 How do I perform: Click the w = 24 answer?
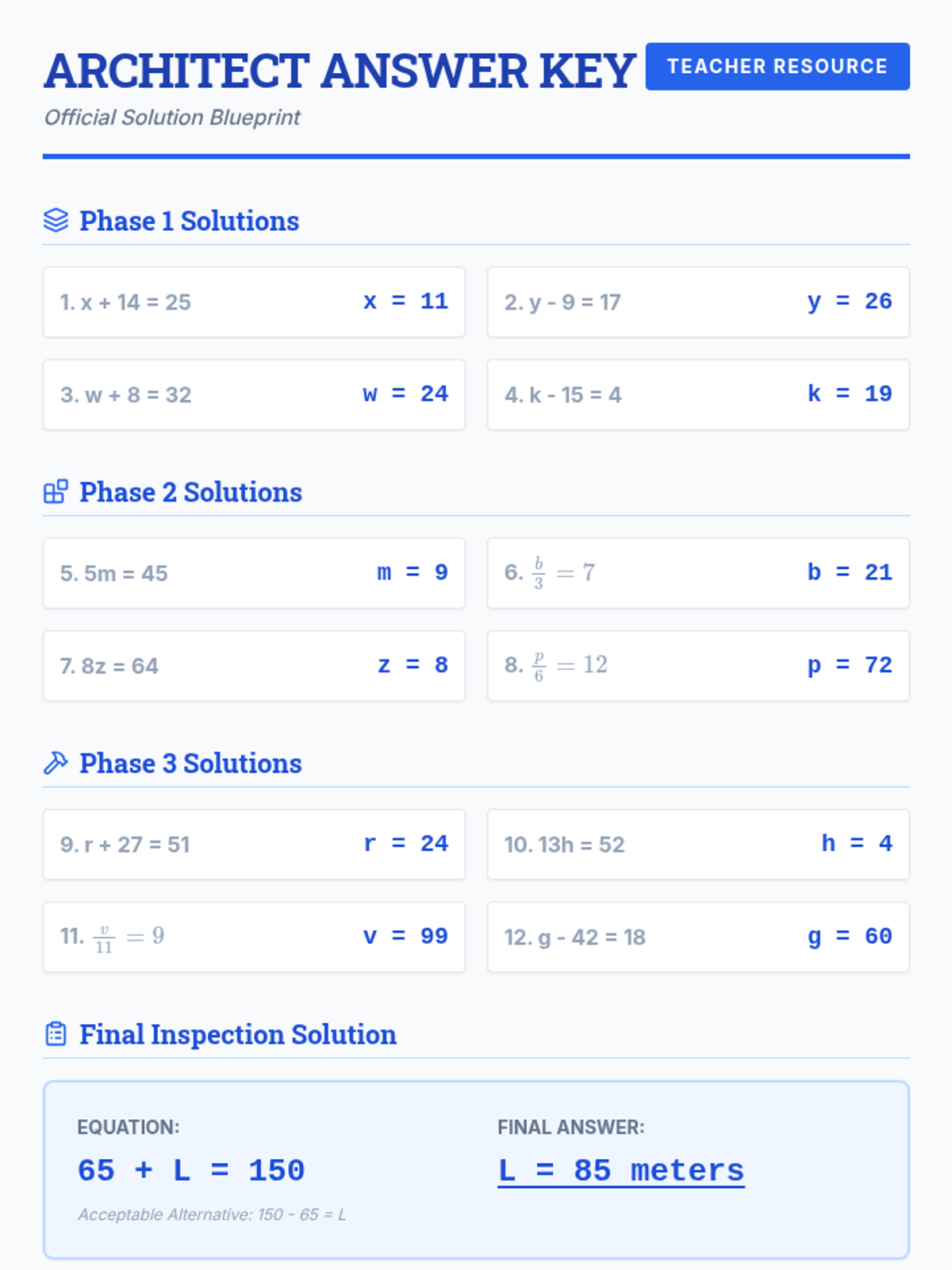(405, 394)
